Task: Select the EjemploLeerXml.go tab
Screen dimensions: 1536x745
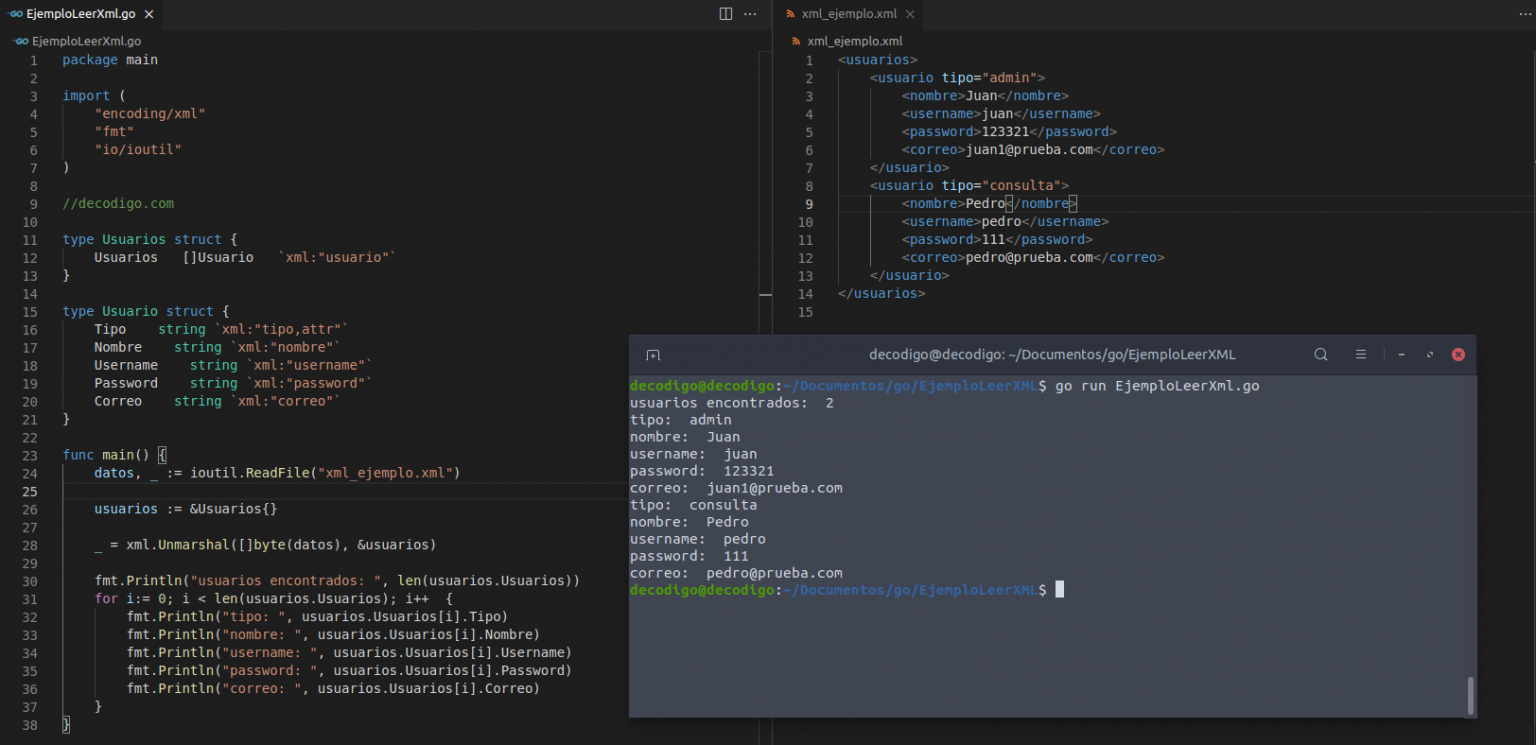Action: [x=80, y=14]
